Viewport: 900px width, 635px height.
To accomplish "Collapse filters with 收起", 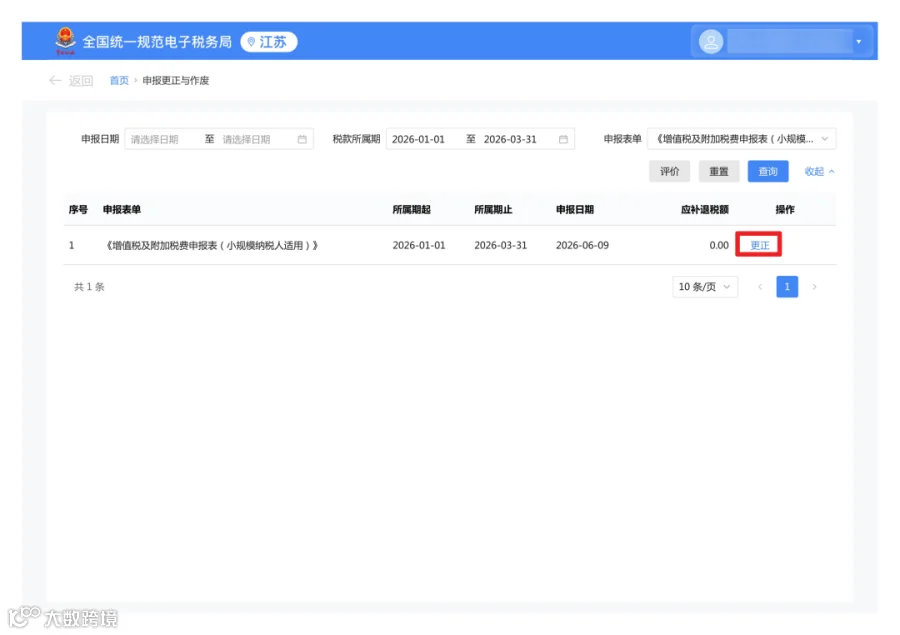I will tap(819, 172).
